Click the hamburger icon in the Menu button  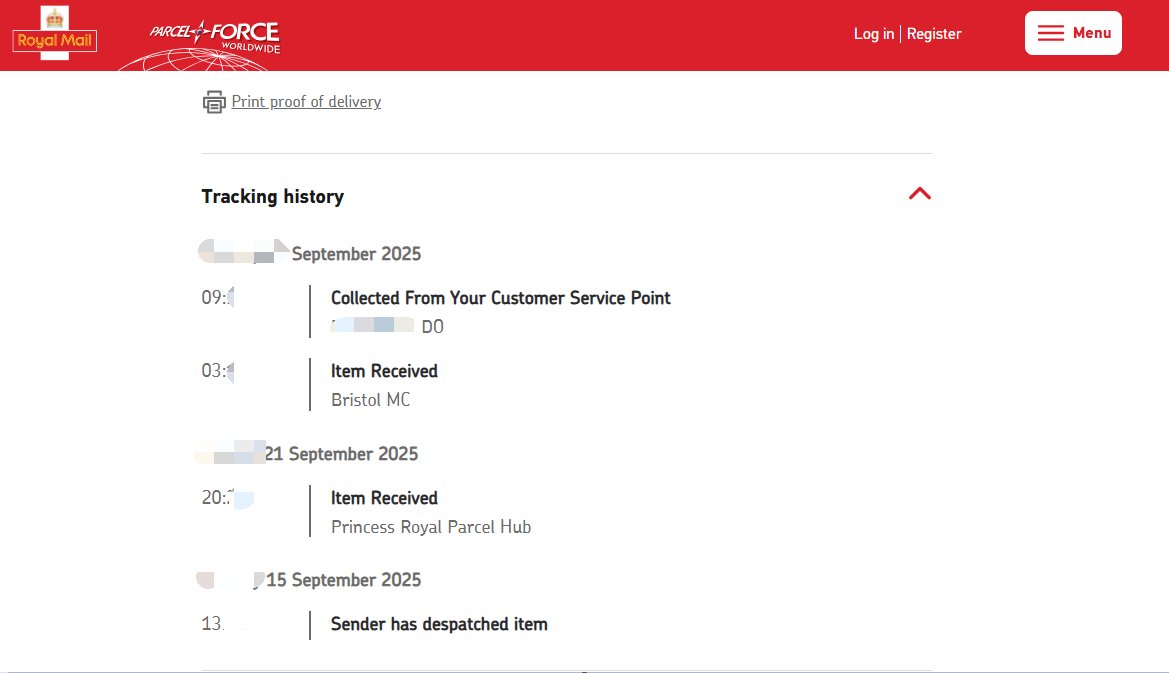click(x=1050, y=33)
